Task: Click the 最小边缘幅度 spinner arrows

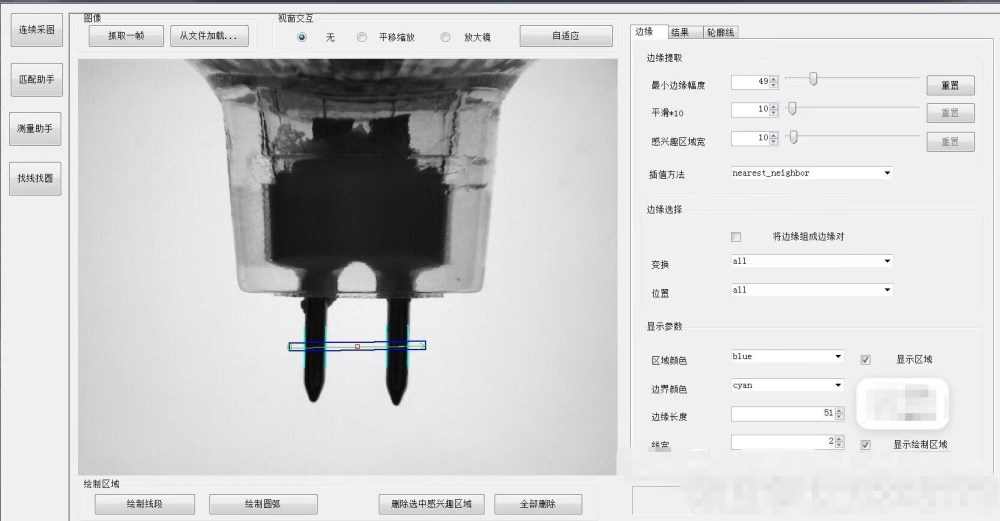Action: pos(774,82)
